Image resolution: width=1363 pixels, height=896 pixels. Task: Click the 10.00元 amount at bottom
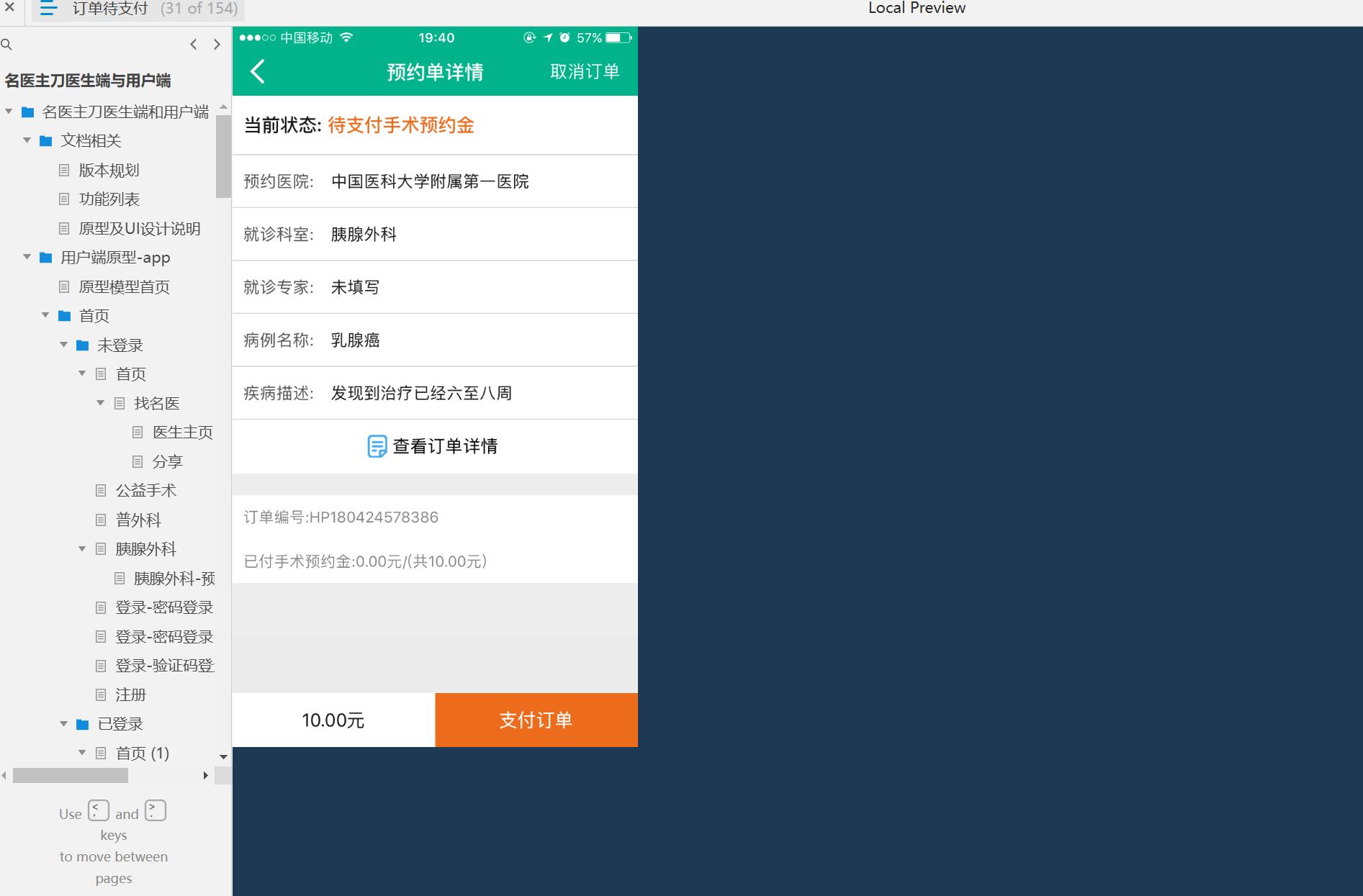pyautogui.click(x=333, y=720)
